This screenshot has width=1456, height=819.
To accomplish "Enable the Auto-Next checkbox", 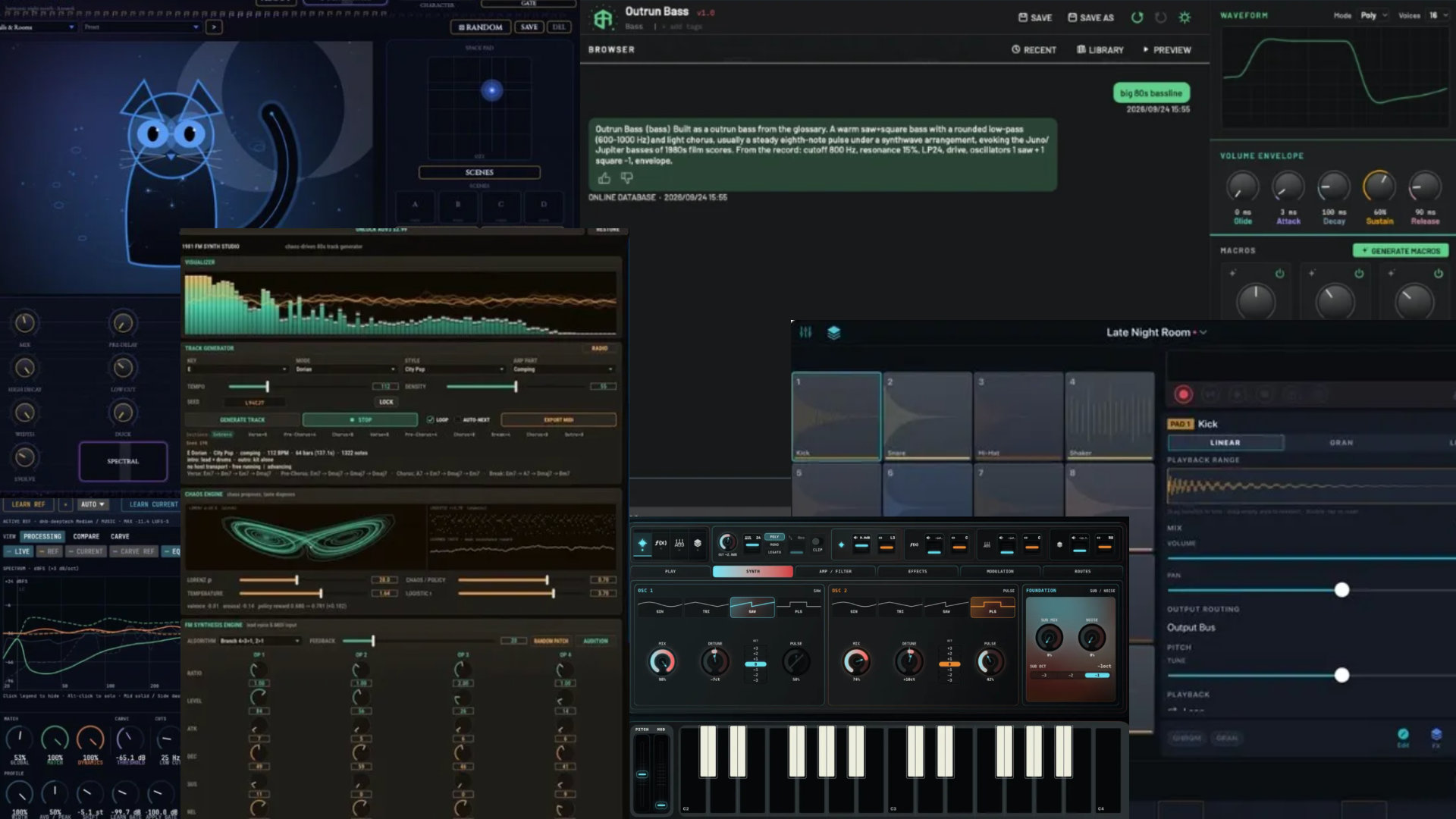I will [x=457, y=419].
